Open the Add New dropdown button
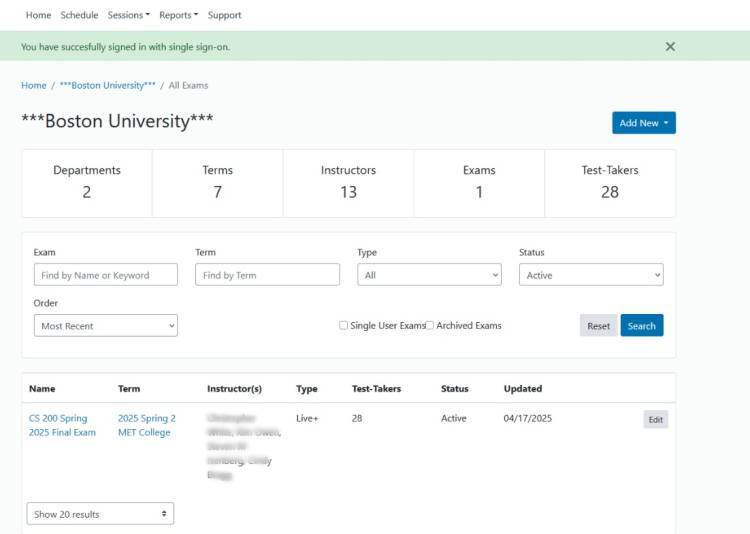Image resolution: width=750 pixels, height=534 pixels. pos(643,123)
